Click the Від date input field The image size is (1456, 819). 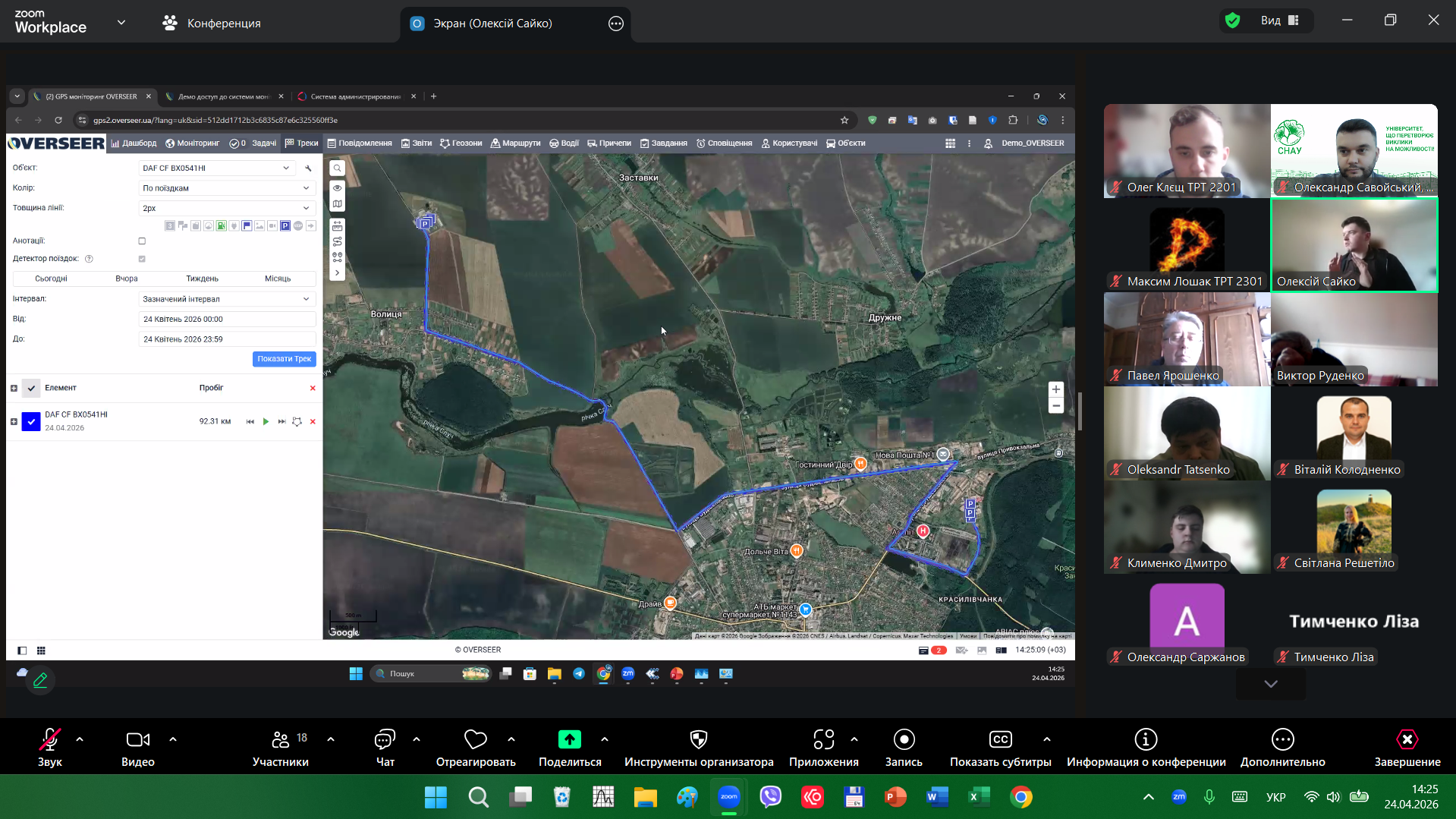pyautogui.click(x=226, y=320)
